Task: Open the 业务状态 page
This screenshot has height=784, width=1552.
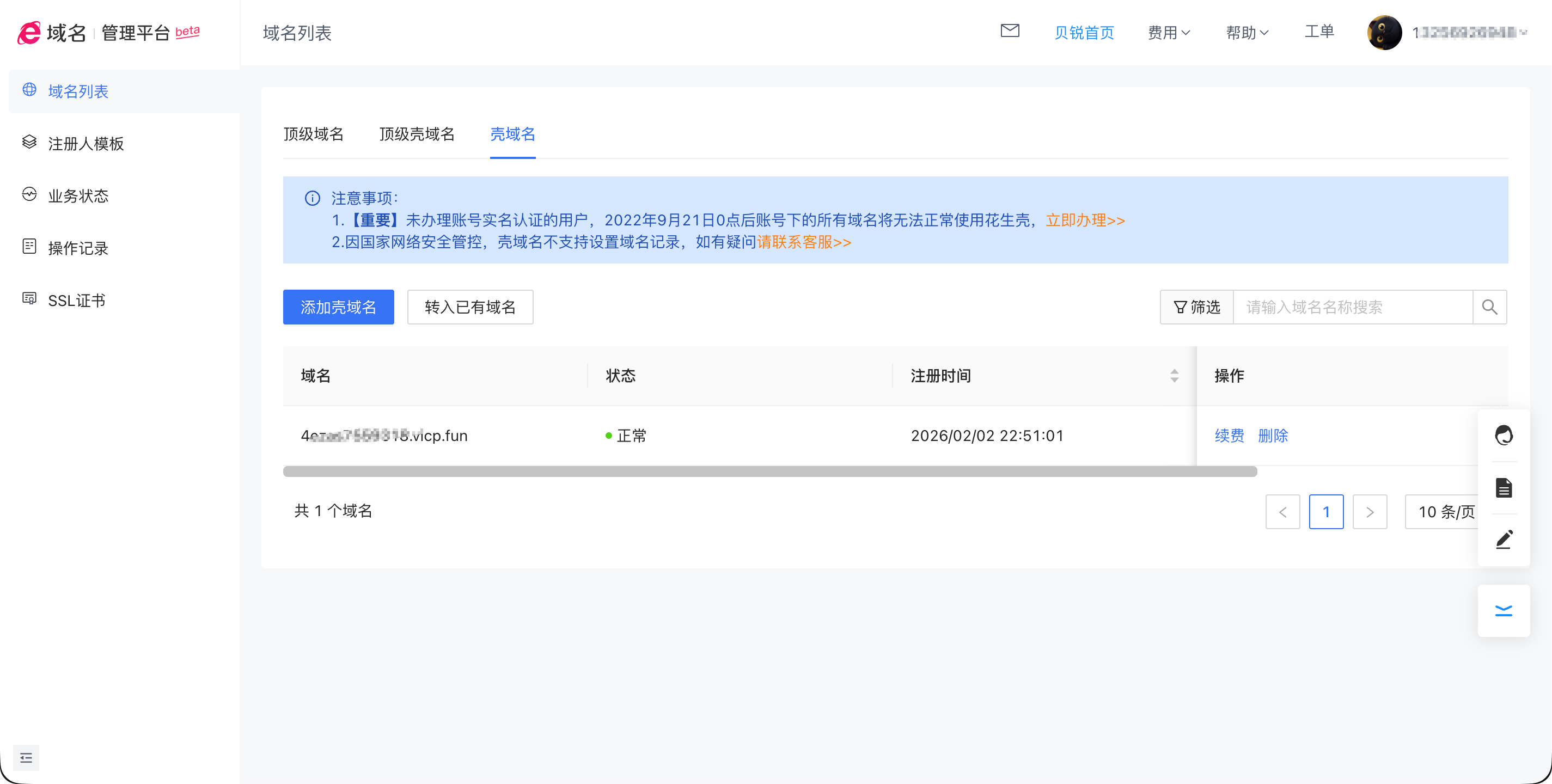Action: pos(78,195)
